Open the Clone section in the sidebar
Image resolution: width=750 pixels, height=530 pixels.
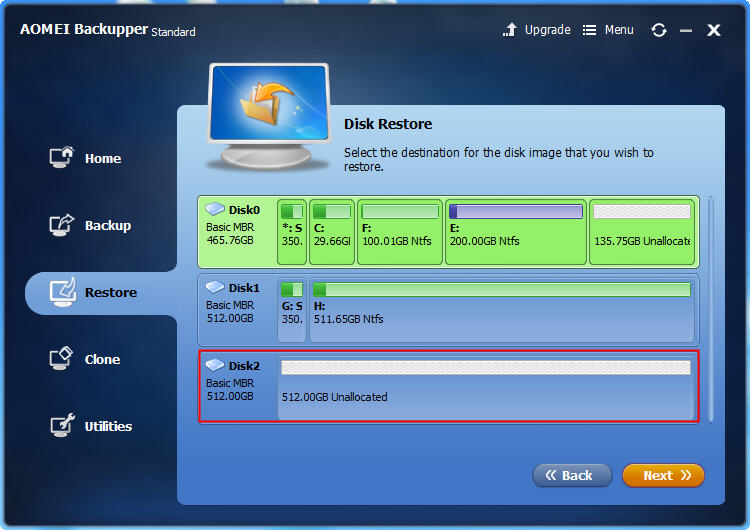[x=85, y=359]
